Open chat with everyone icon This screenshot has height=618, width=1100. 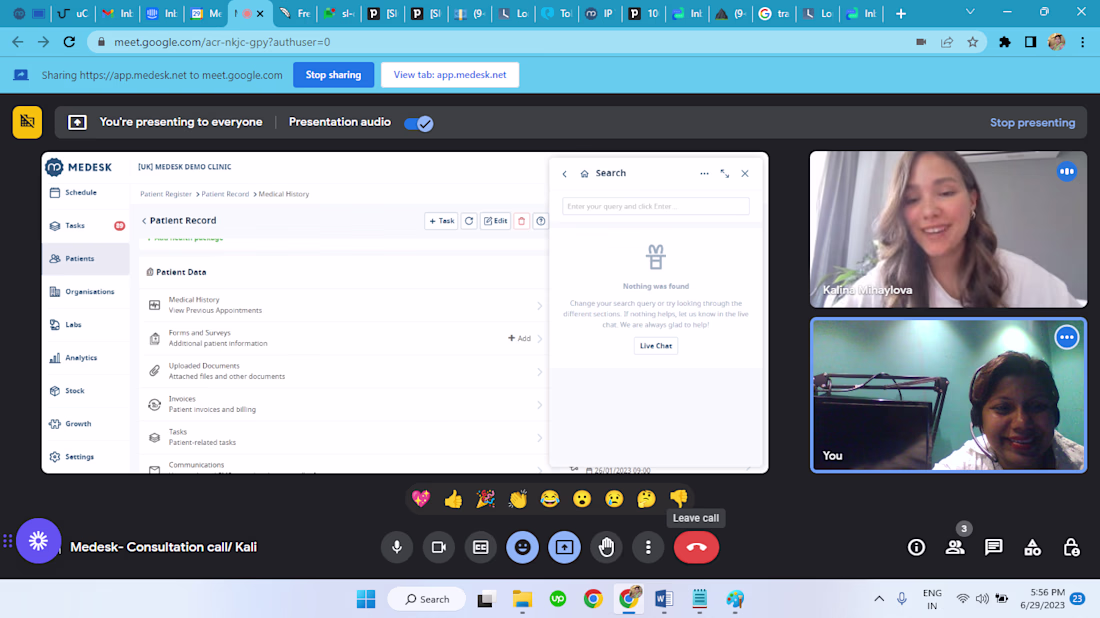tap(993, 547)
